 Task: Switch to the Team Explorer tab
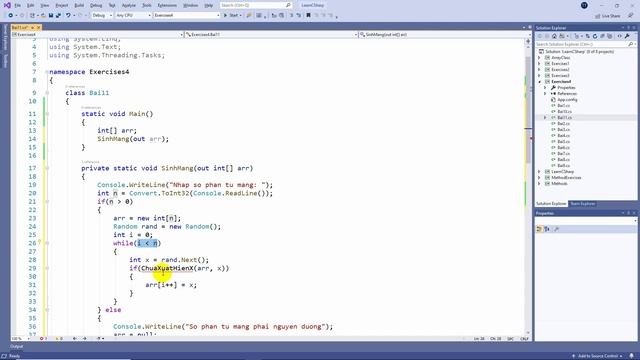point(582,203)
